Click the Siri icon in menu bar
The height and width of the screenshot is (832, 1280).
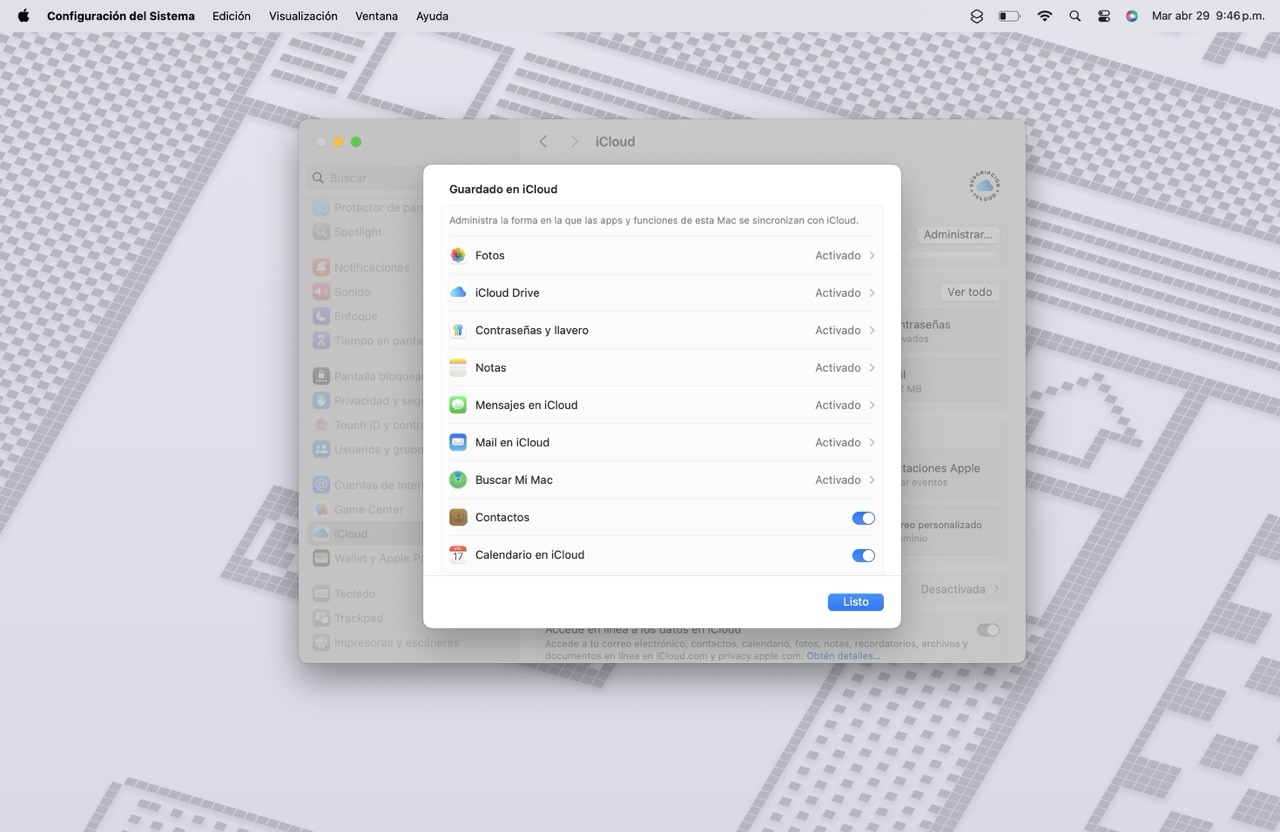[1132, 16]
